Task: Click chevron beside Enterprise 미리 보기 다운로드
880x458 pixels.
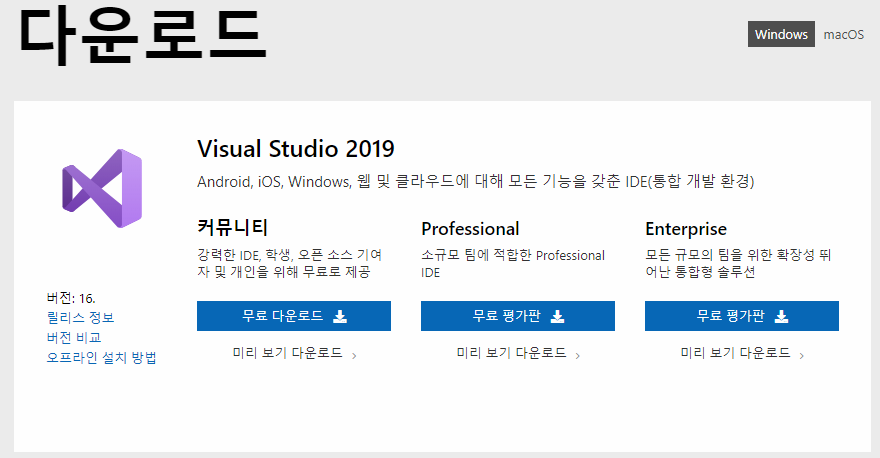Action: pyautogui.click(x=802, y=355)
